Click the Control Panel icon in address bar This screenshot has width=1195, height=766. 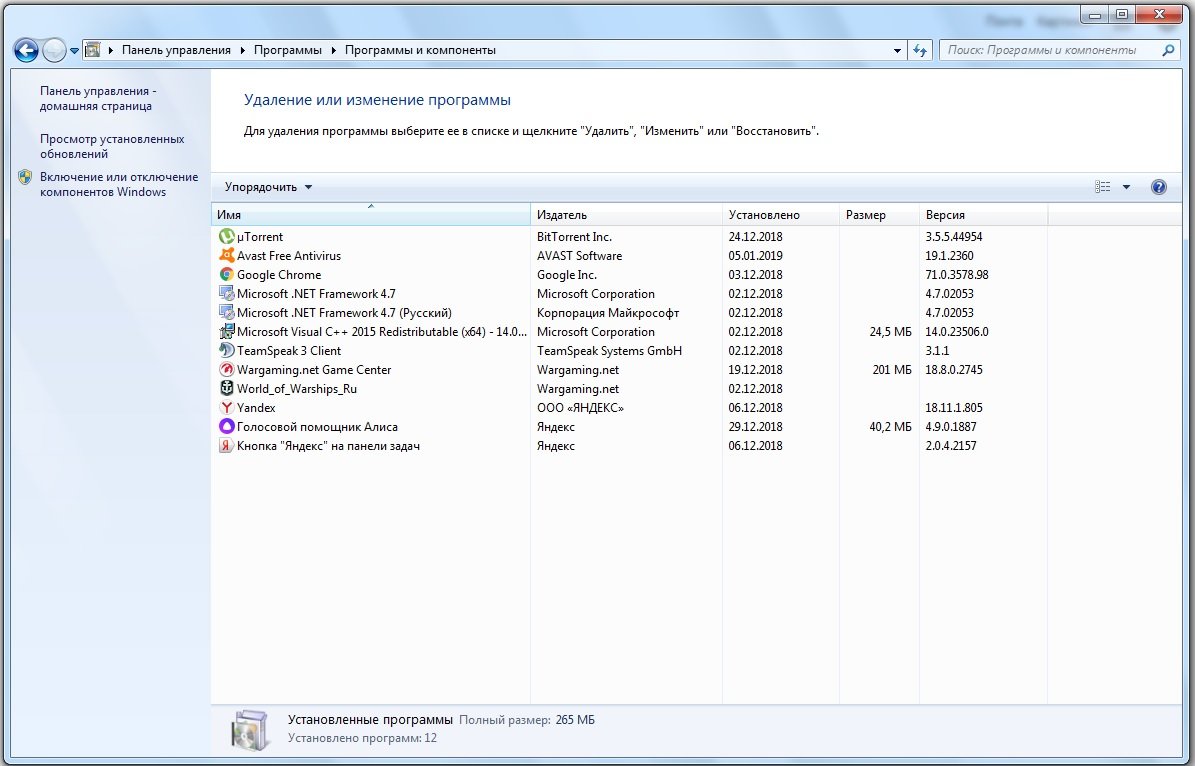[92, 50]
